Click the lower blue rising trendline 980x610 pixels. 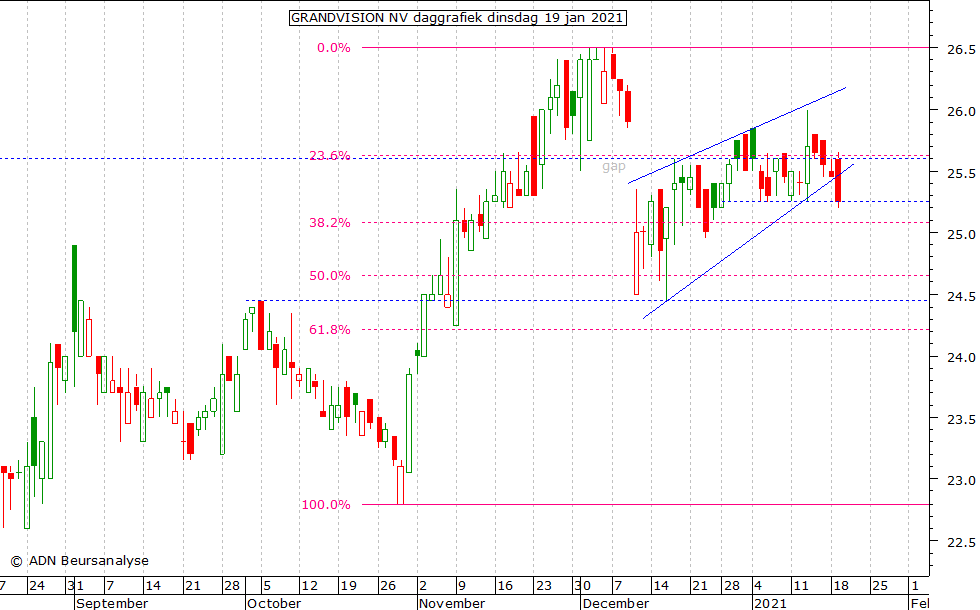click(748, 241)
